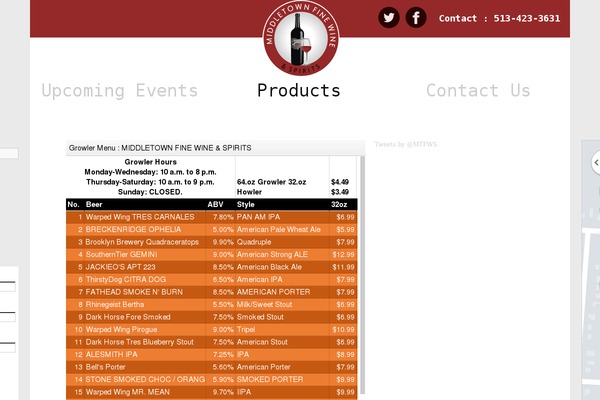This screenshot has width=600, height=400.
Task: Click the PAN AM IPA style cell
Action: tap(258, 217)
